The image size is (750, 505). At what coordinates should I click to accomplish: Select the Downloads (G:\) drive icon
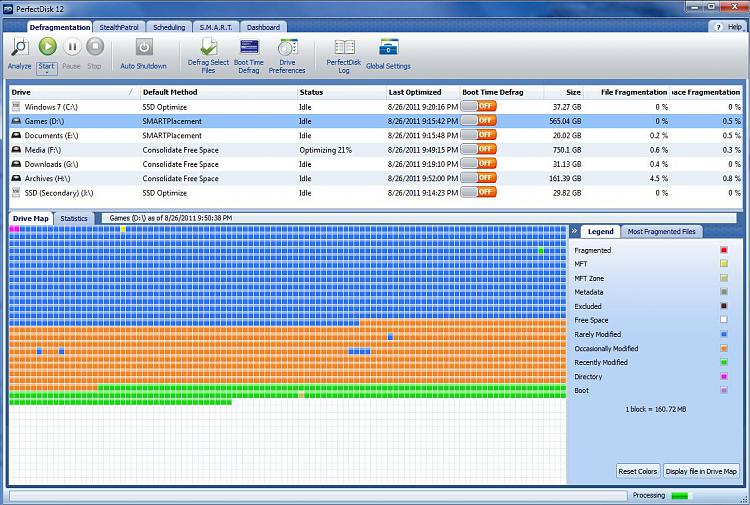coord(16,164)
